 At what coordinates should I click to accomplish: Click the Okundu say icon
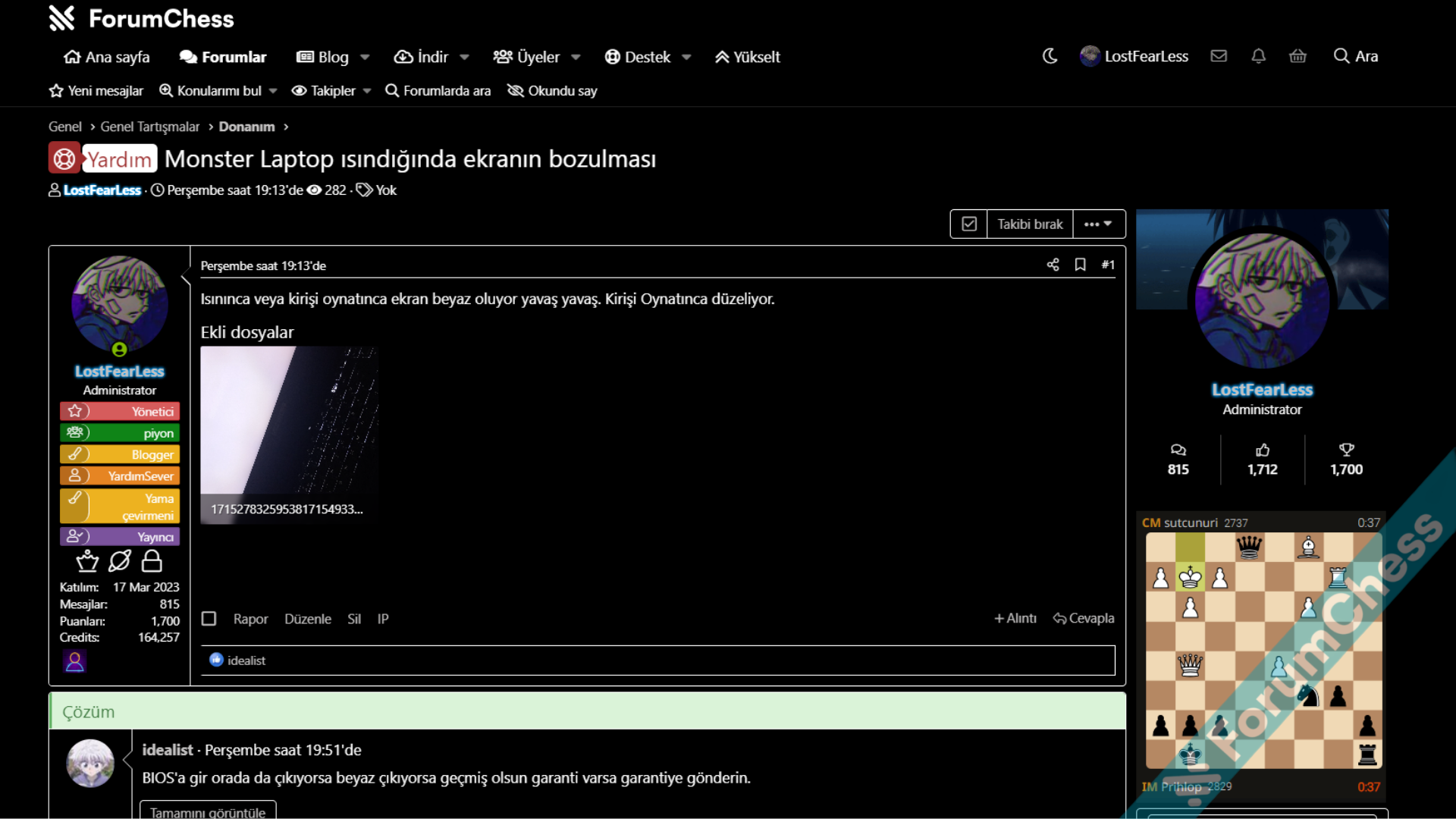(516, 91)
